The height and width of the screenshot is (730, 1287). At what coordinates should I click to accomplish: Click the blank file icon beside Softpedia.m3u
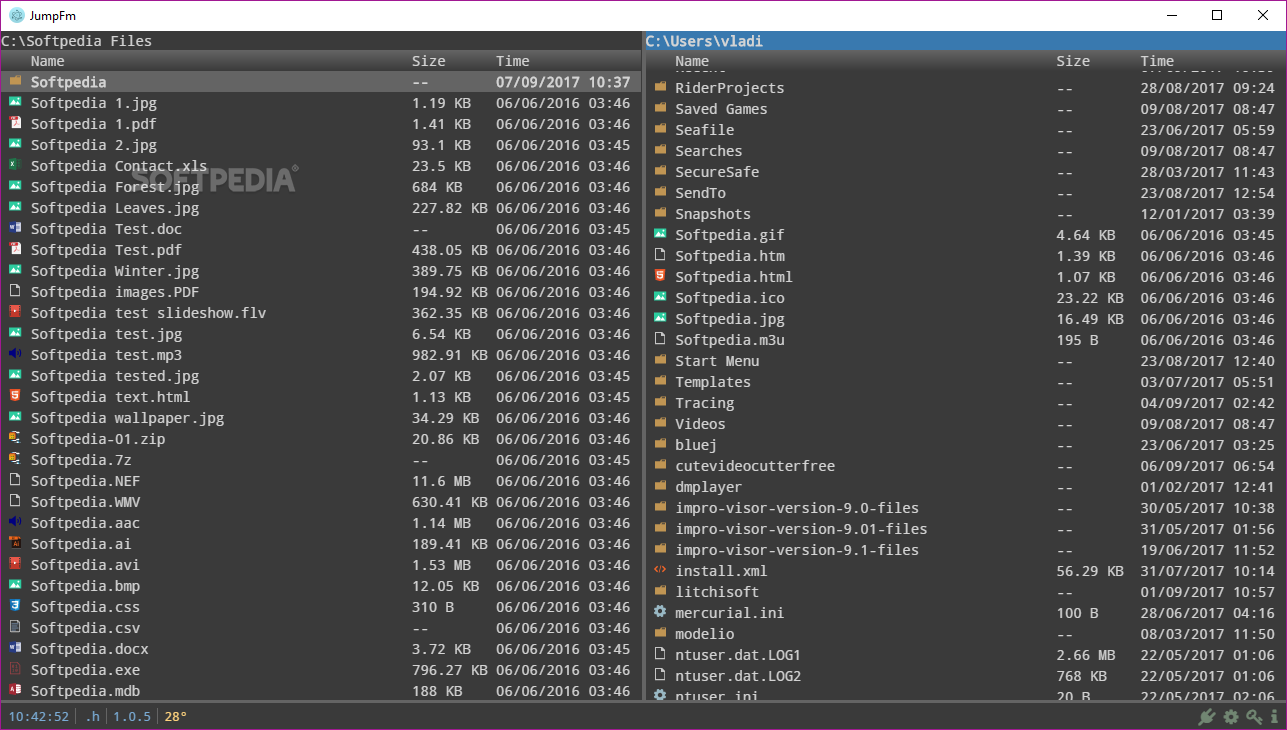pyautogui.click(x=660, y=339)
